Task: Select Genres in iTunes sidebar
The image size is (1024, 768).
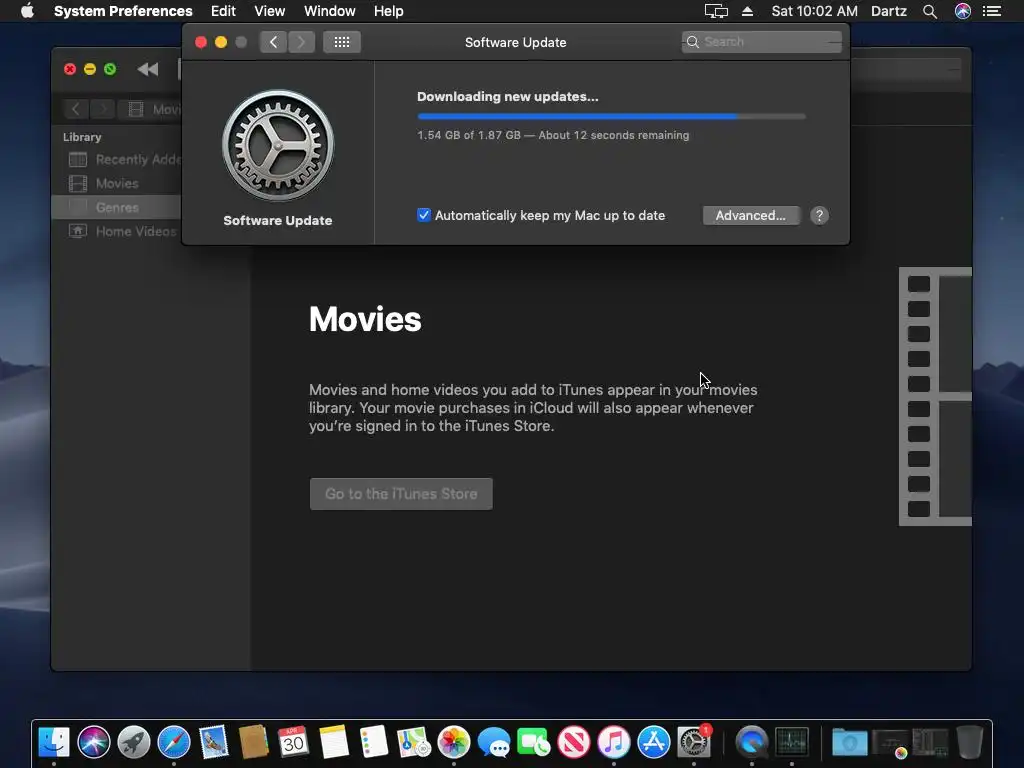Action: point(116,208)
